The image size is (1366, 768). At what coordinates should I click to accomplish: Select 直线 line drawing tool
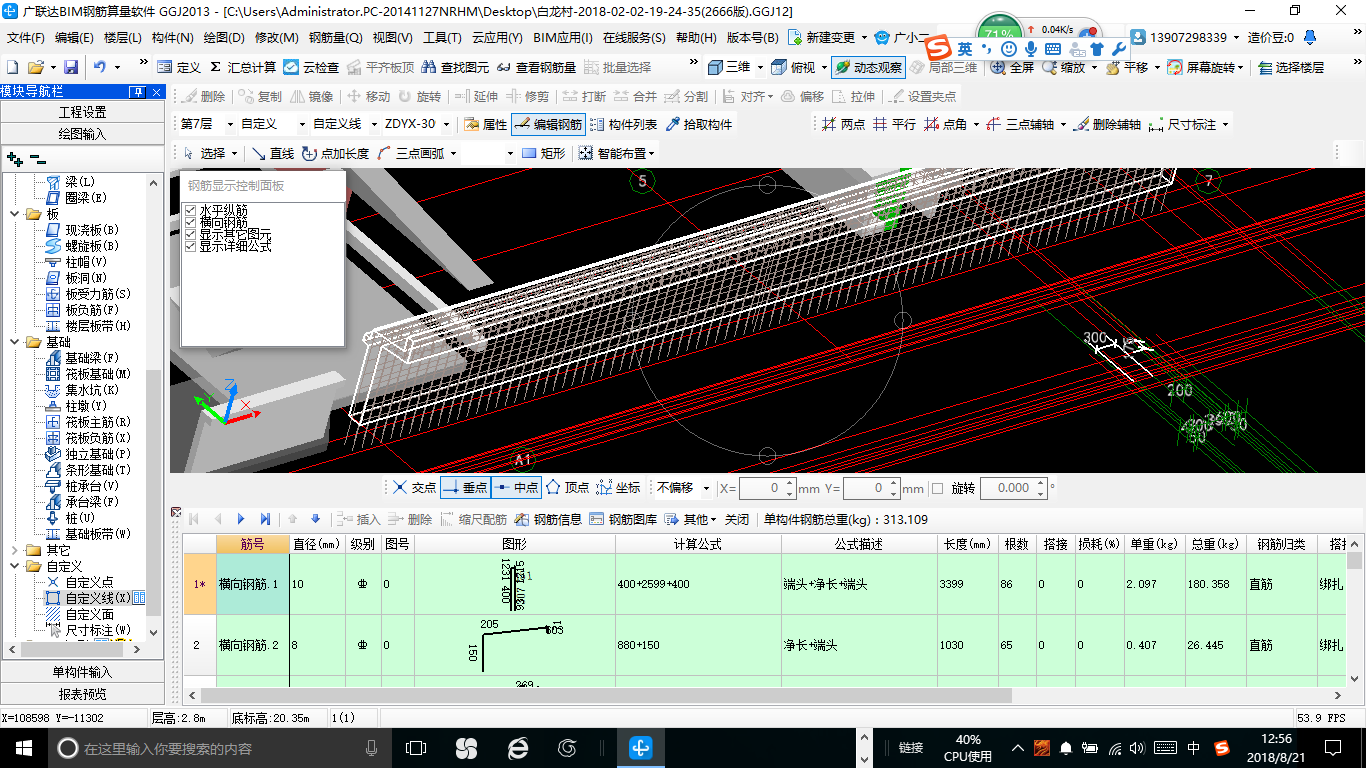(x=272, y=153)
